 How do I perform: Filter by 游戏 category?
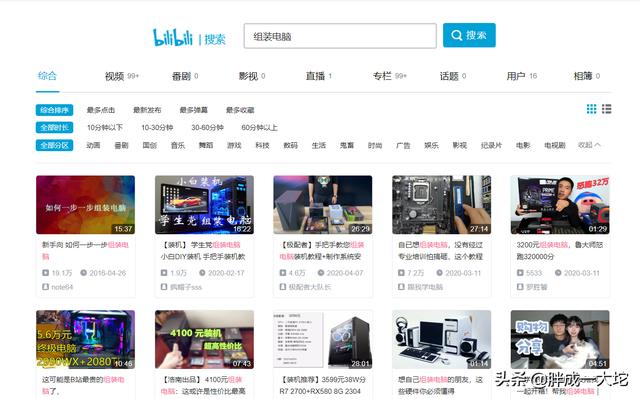tap(234, 145)
